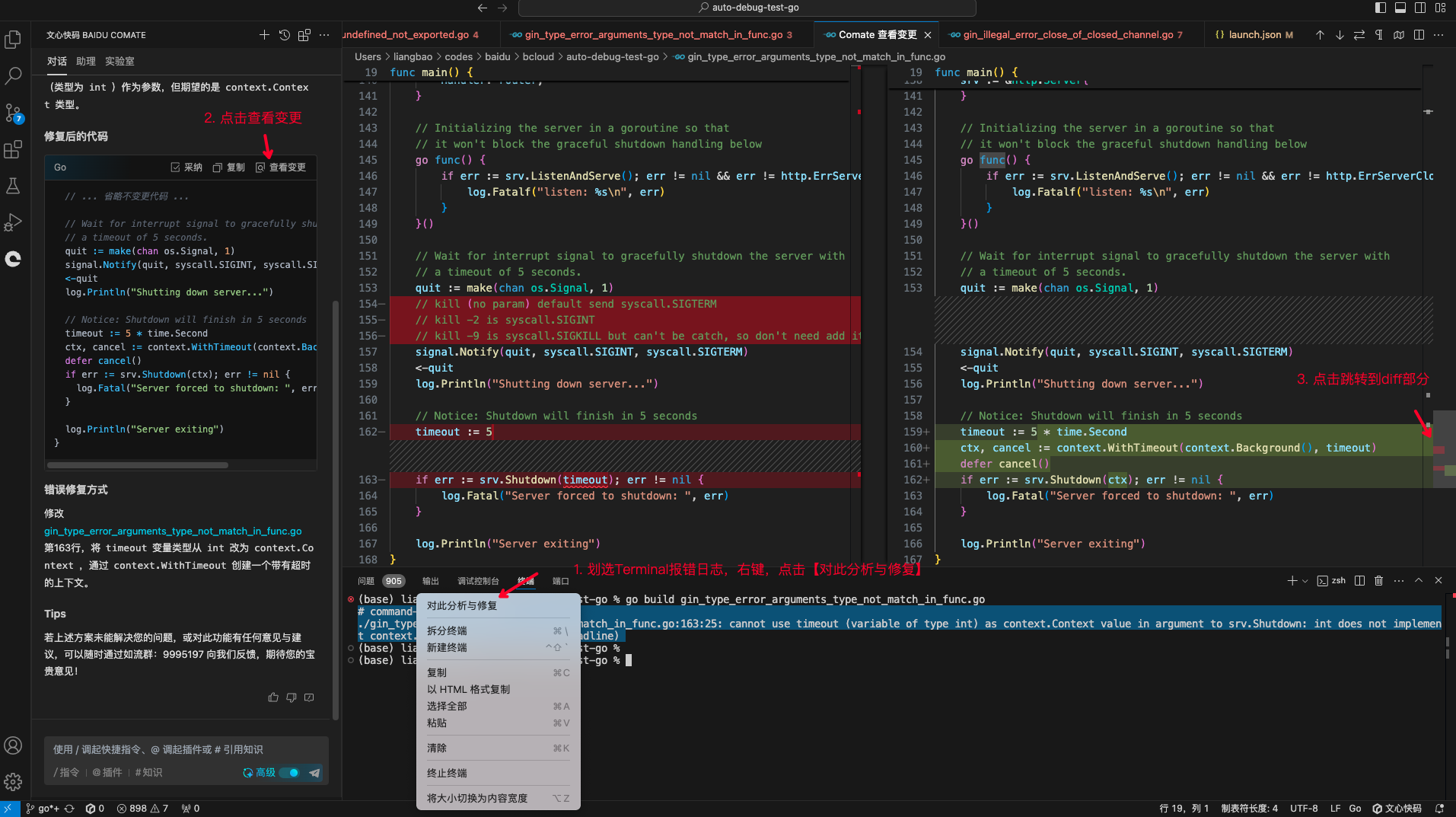Dislike the answer with thumbs down
Viewport: 1456px width, 817px height.
tap(291, 697)
